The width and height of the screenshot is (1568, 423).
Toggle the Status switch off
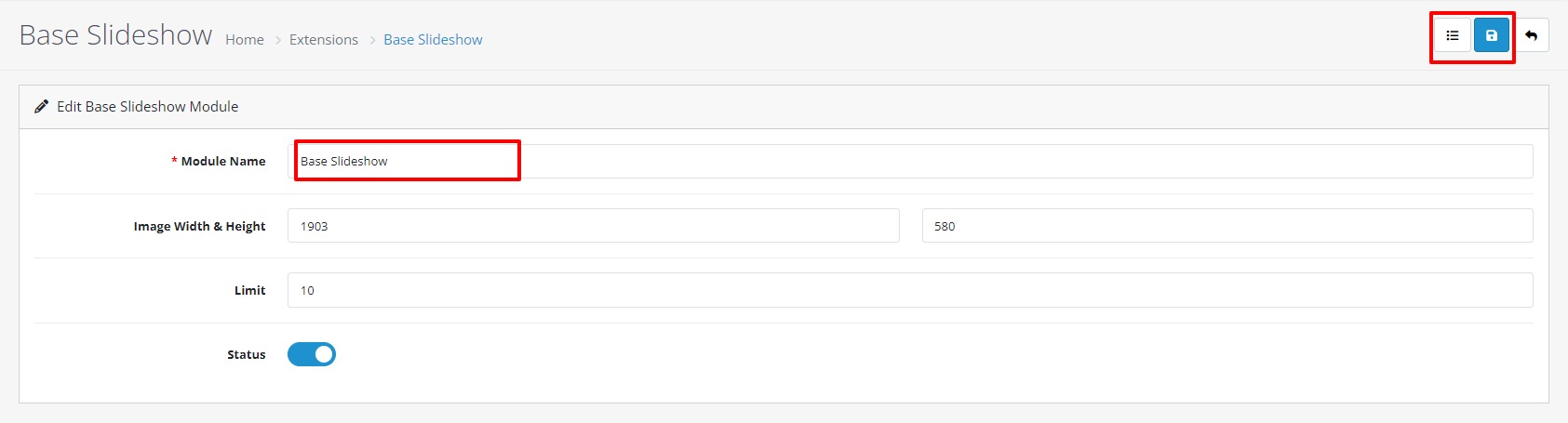pos(312,354)
